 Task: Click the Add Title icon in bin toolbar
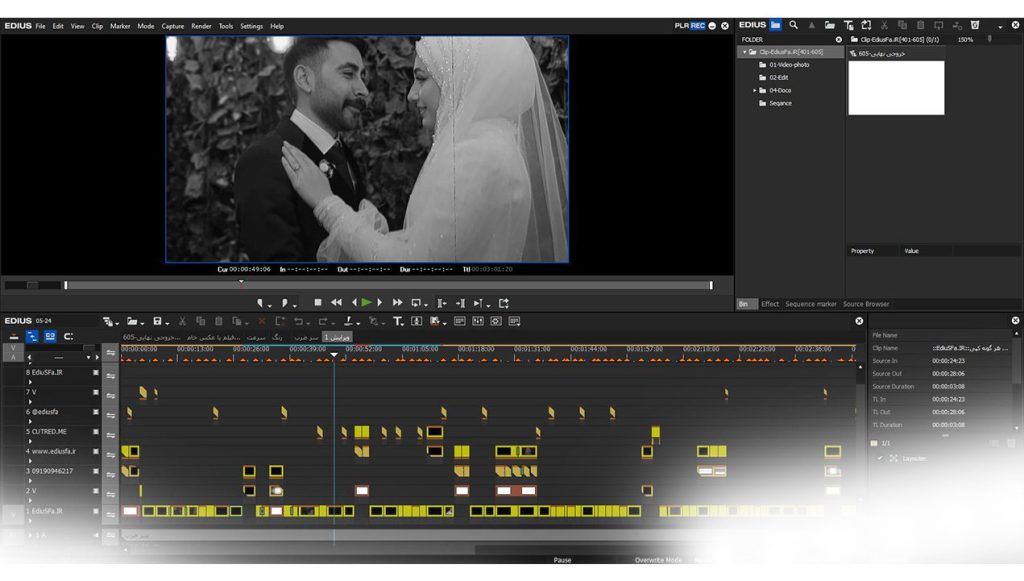848,25
